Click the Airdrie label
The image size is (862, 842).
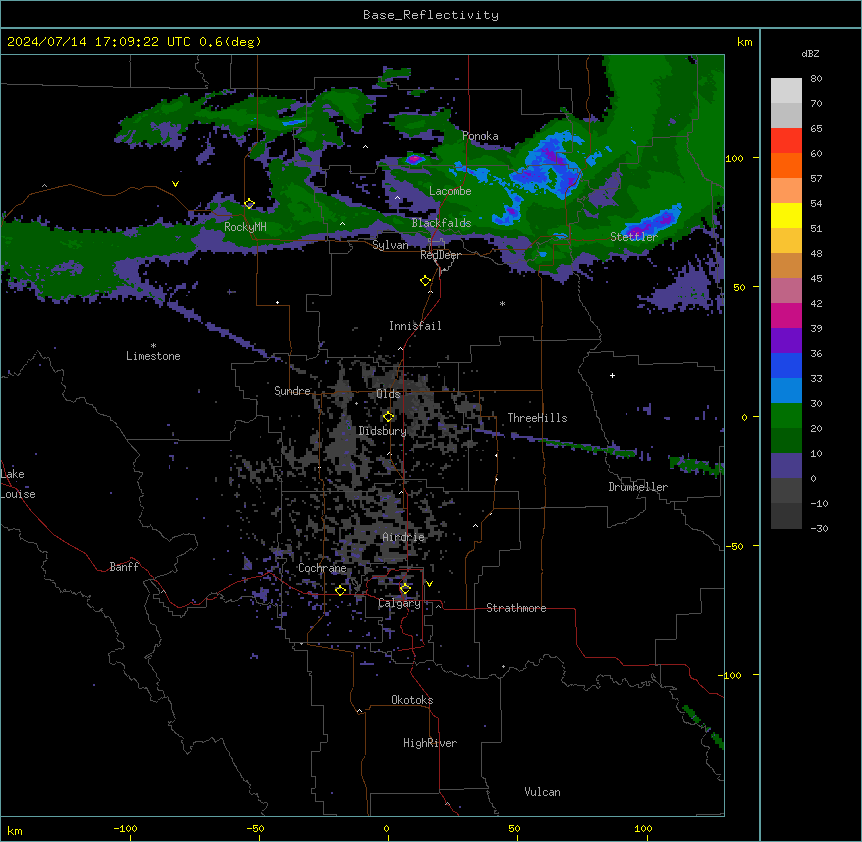[404, 537]
